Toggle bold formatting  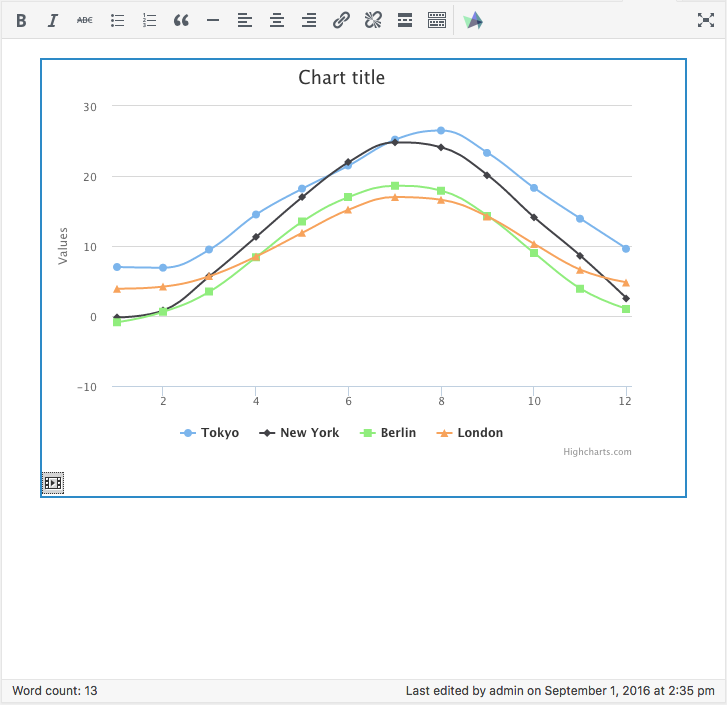21,20
